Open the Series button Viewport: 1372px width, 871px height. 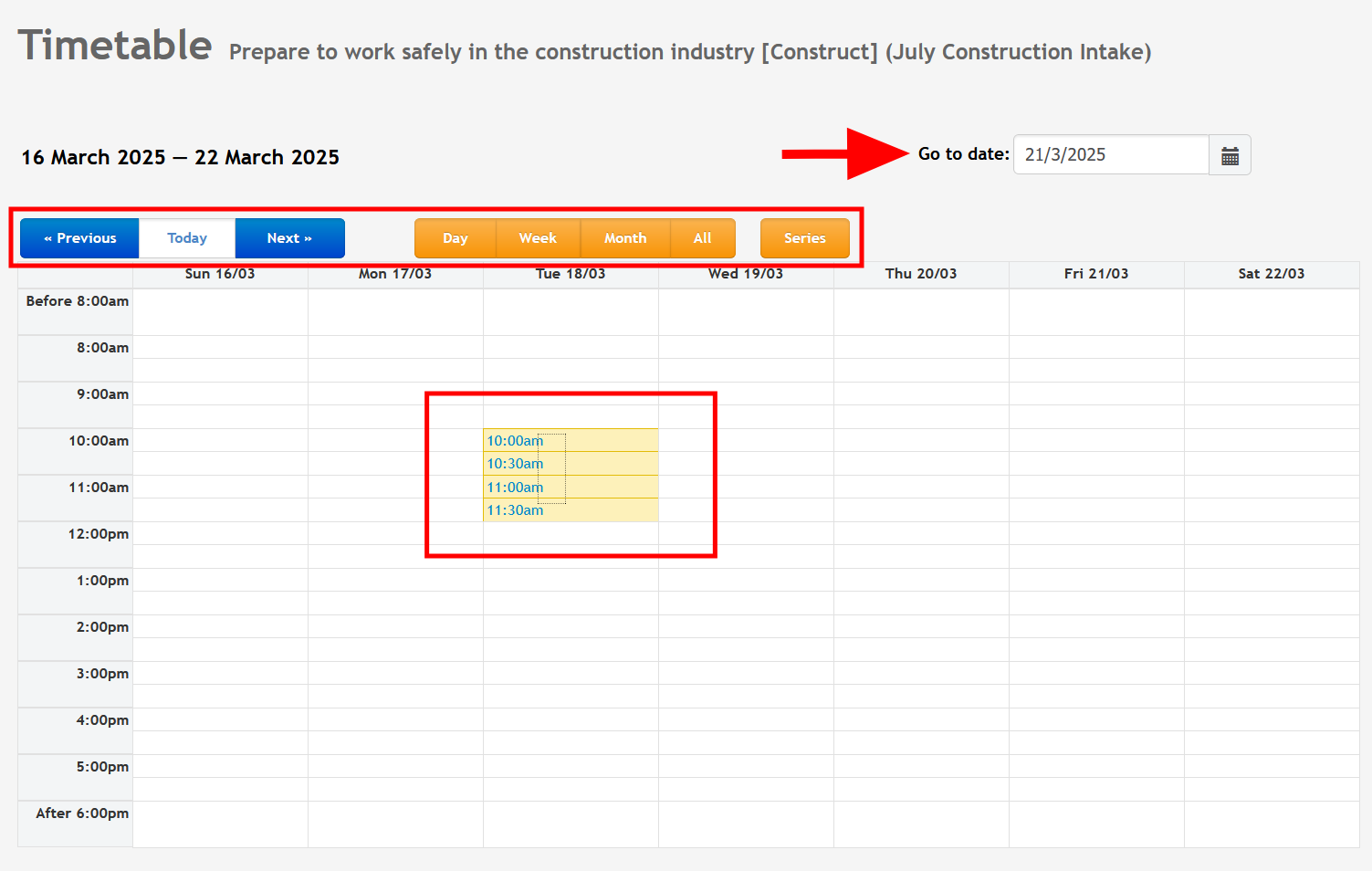click(x=805, y=238)
